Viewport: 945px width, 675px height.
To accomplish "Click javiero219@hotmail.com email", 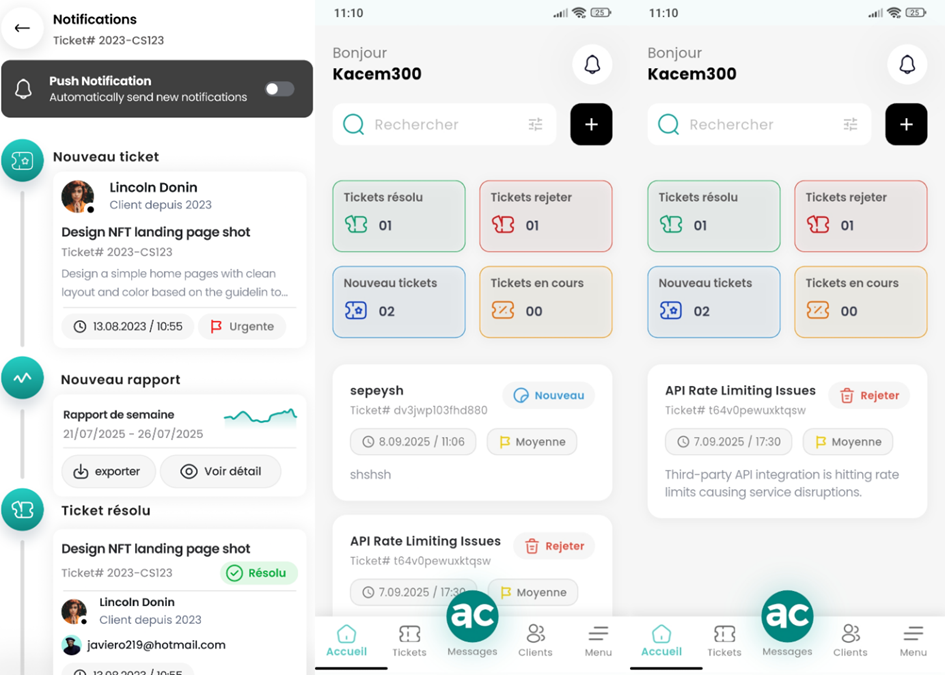I will pyautogui.click(x=156, y=645).
